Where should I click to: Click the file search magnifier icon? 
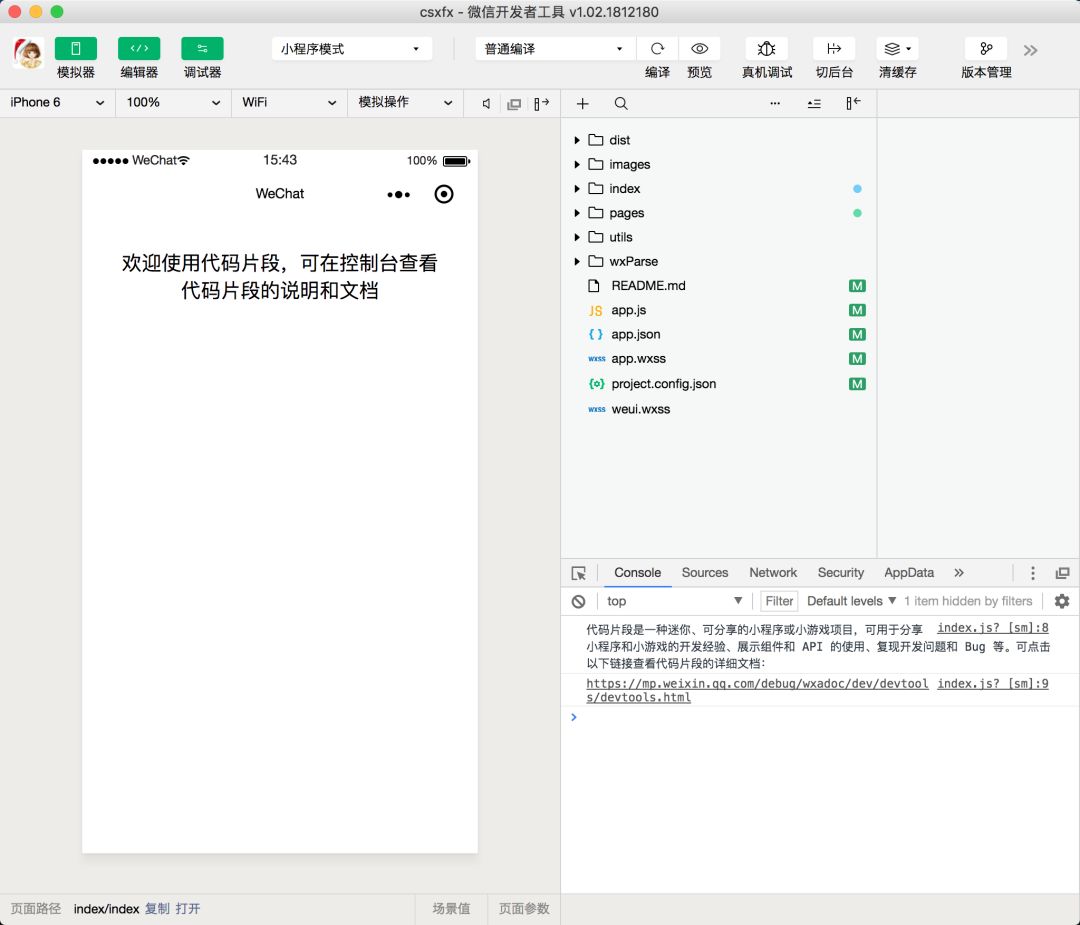(x=621, y=103)
